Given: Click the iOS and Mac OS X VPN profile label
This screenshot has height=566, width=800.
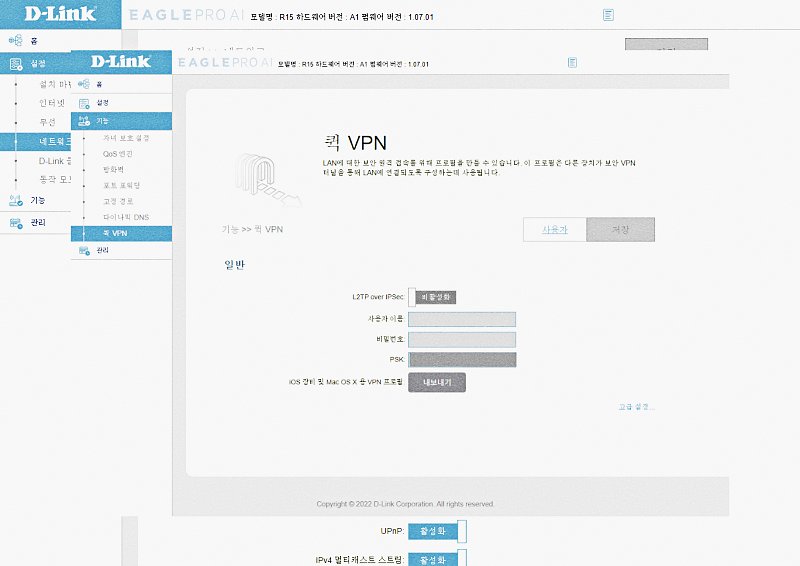Looking at the screenshot, I should (346, 382).
